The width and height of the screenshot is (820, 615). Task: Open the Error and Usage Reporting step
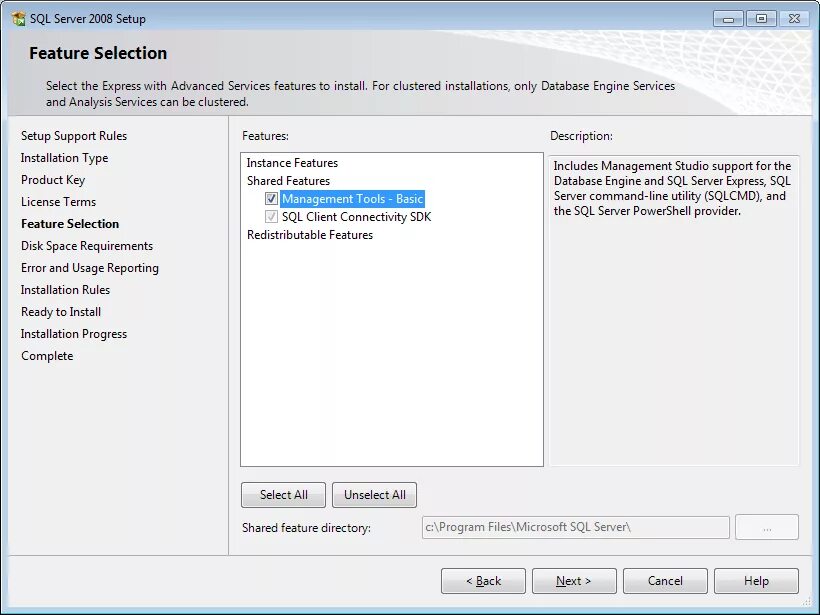(x=89, y=267)
